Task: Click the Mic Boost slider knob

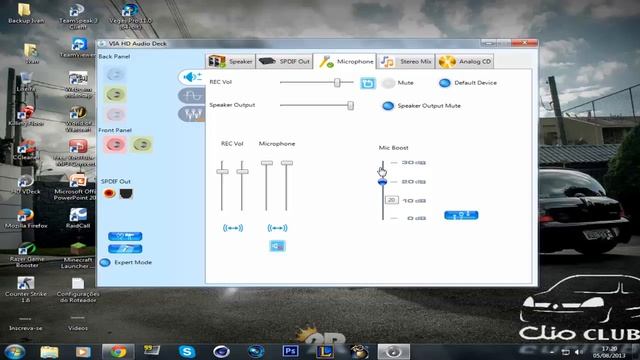Action: [x=382, y=182]
